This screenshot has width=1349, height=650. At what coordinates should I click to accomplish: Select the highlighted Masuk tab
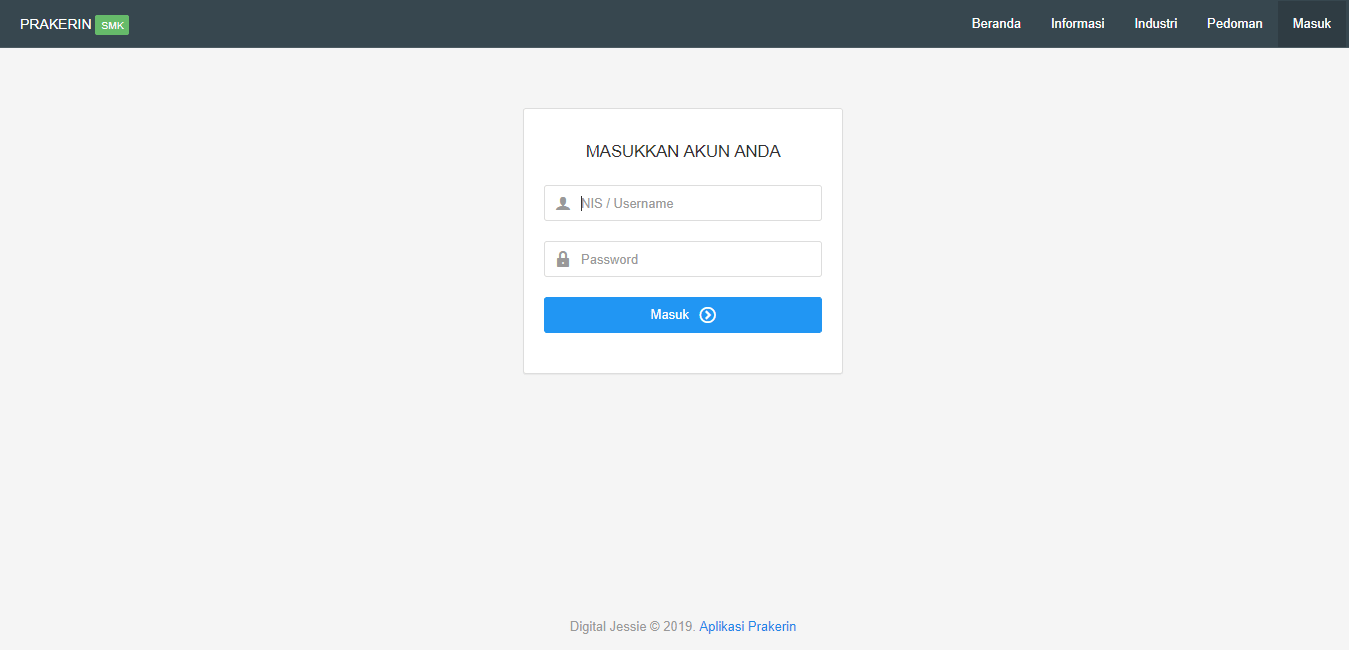click(1311, 23)
